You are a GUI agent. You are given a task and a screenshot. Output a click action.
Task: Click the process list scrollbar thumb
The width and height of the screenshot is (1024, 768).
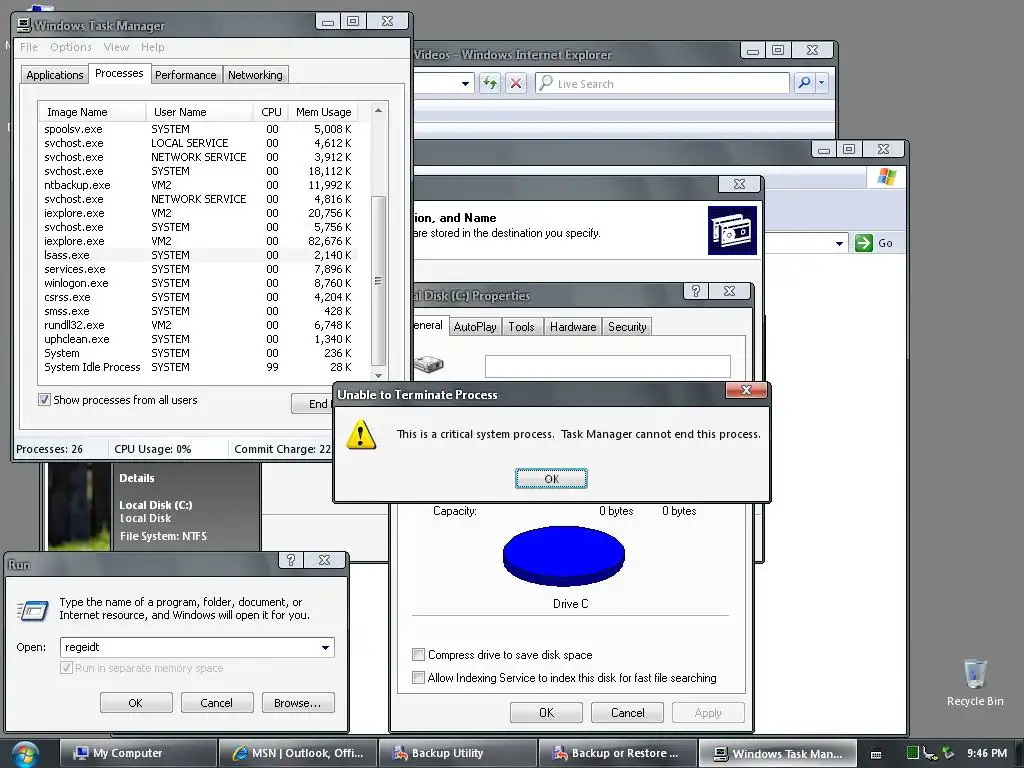pos(378,281)
